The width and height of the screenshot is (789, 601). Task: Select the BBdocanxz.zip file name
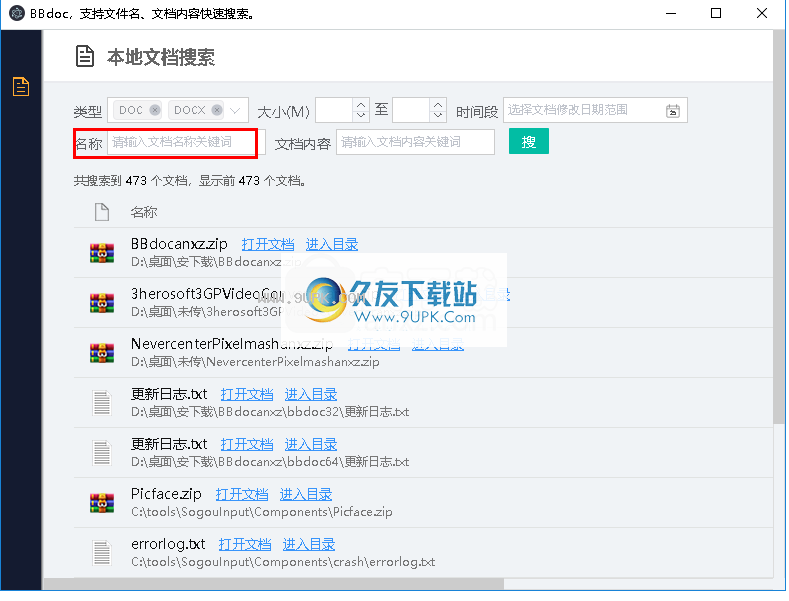pos(179,244)
